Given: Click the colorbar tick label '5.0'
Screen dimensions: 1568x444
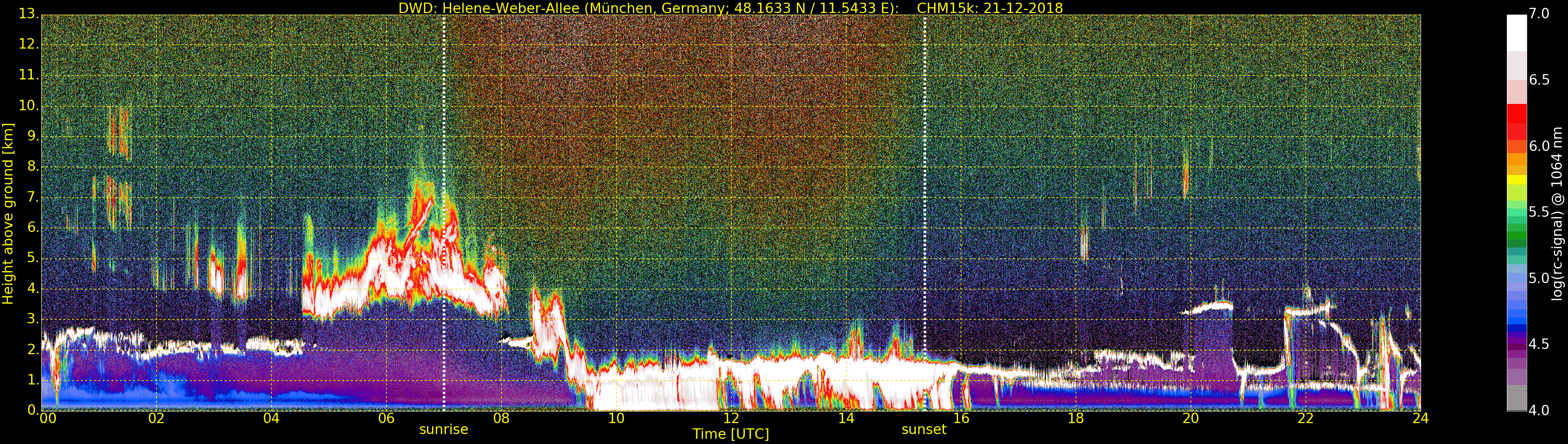Looking at the screenshot, I should pos(1539,278).
